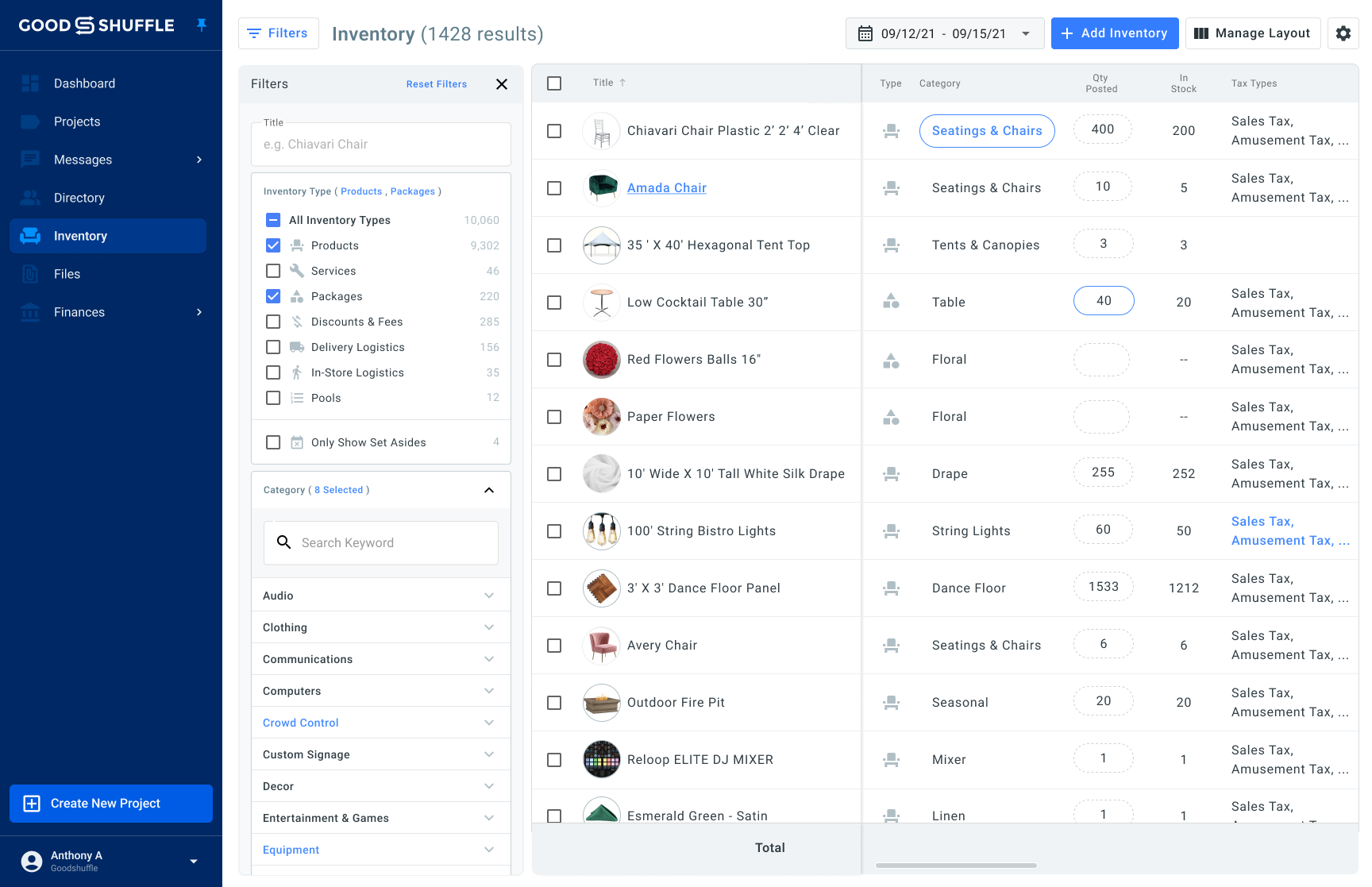Open the date range dropdown arrow

pyautogui.click(x=1026, y=33)
